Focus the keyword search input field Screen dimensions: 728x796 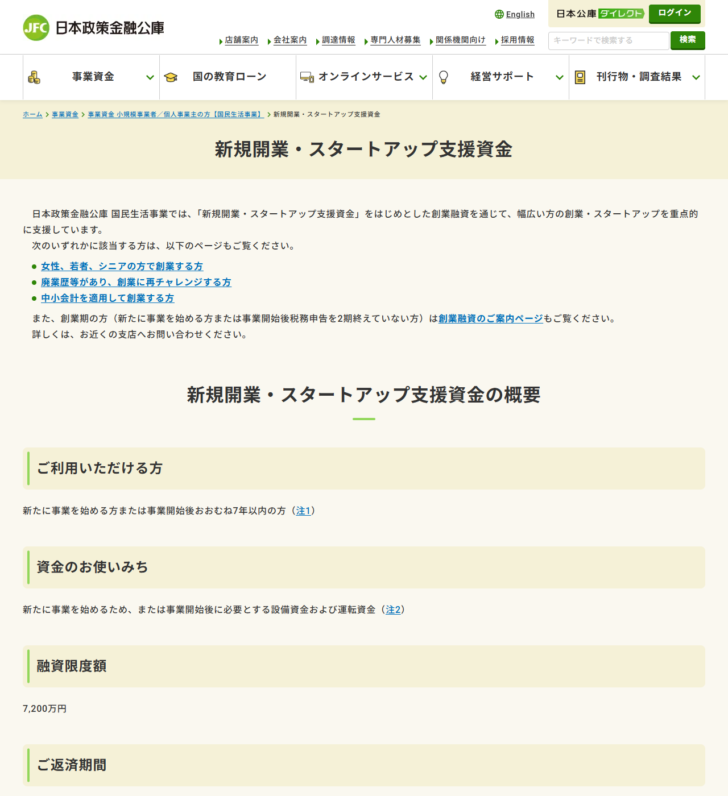(609, 41)
